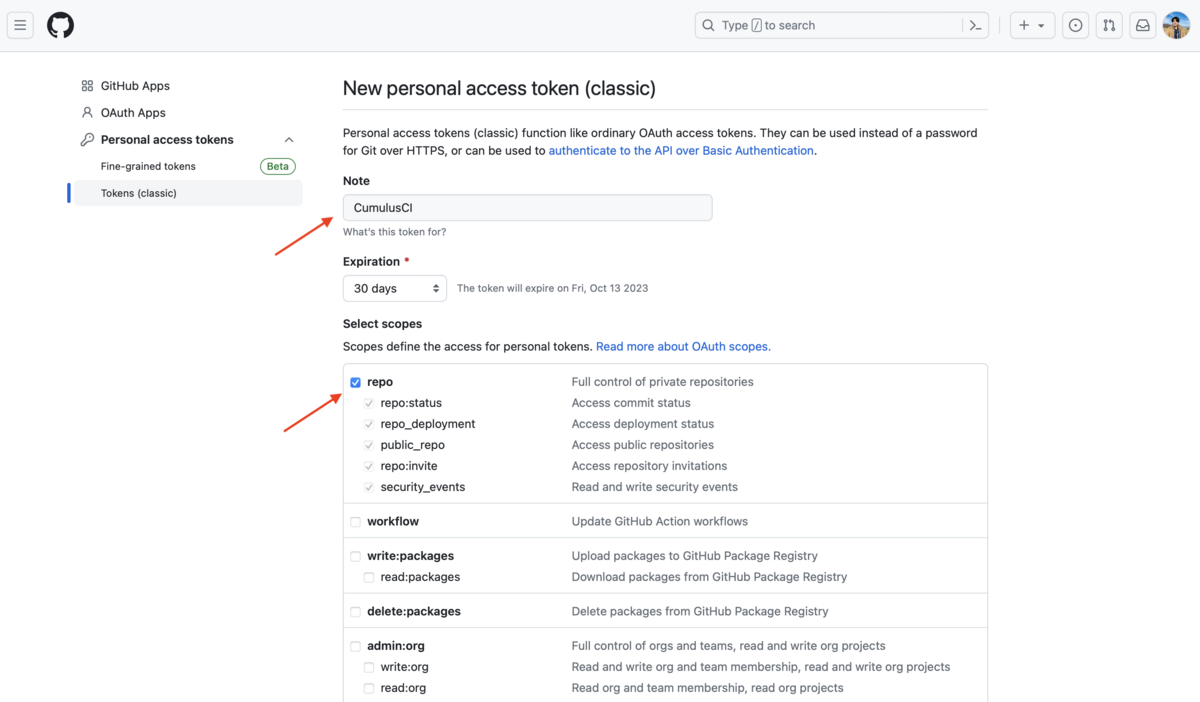Check the write:packages scope
The image size is (1200, 702).
point(355,556)
